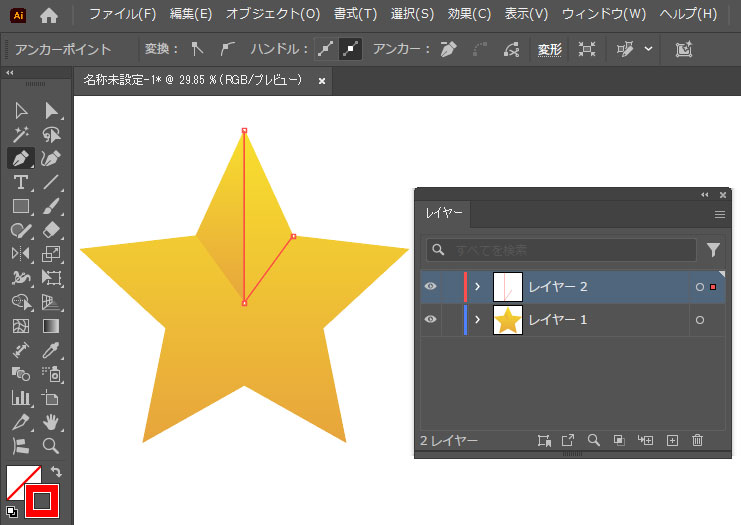This screenshot has height=525, width=741.
Task: Choose the Magic Wand tool
Action: tap(19, 134)
